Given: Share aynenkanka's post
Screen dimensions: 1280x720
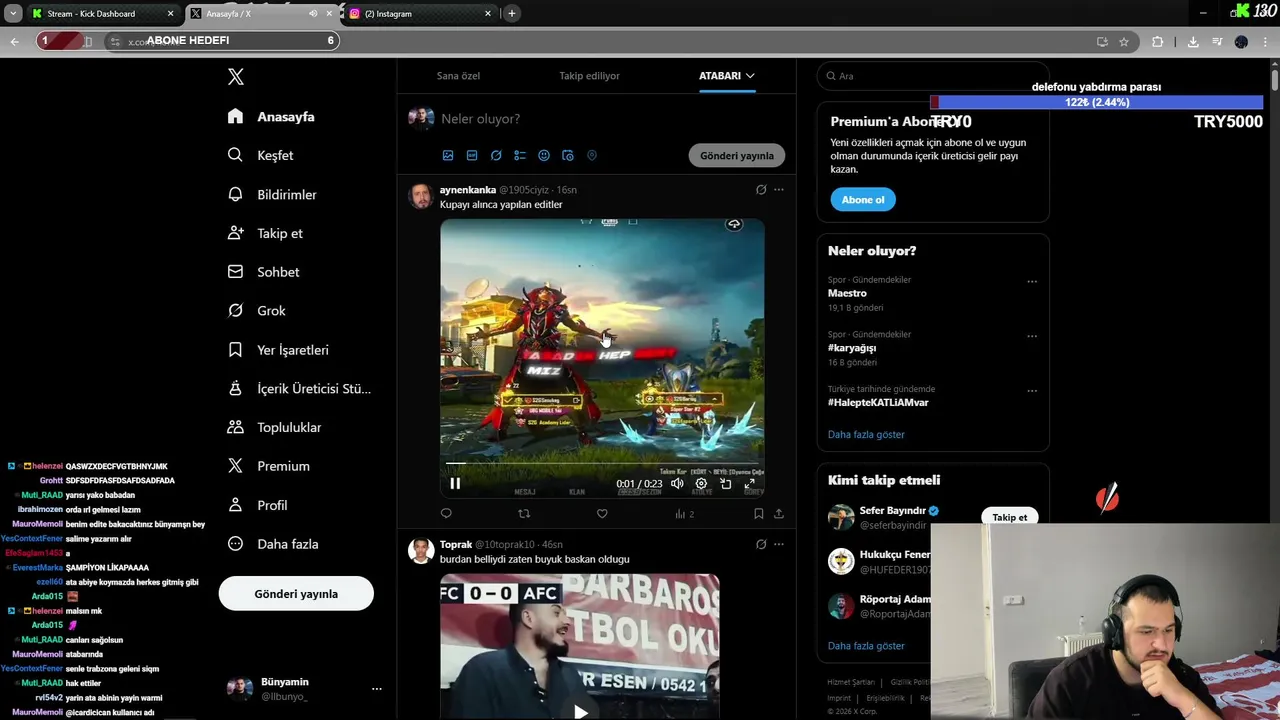Looking at the screenshot, I should pos(779,513).
